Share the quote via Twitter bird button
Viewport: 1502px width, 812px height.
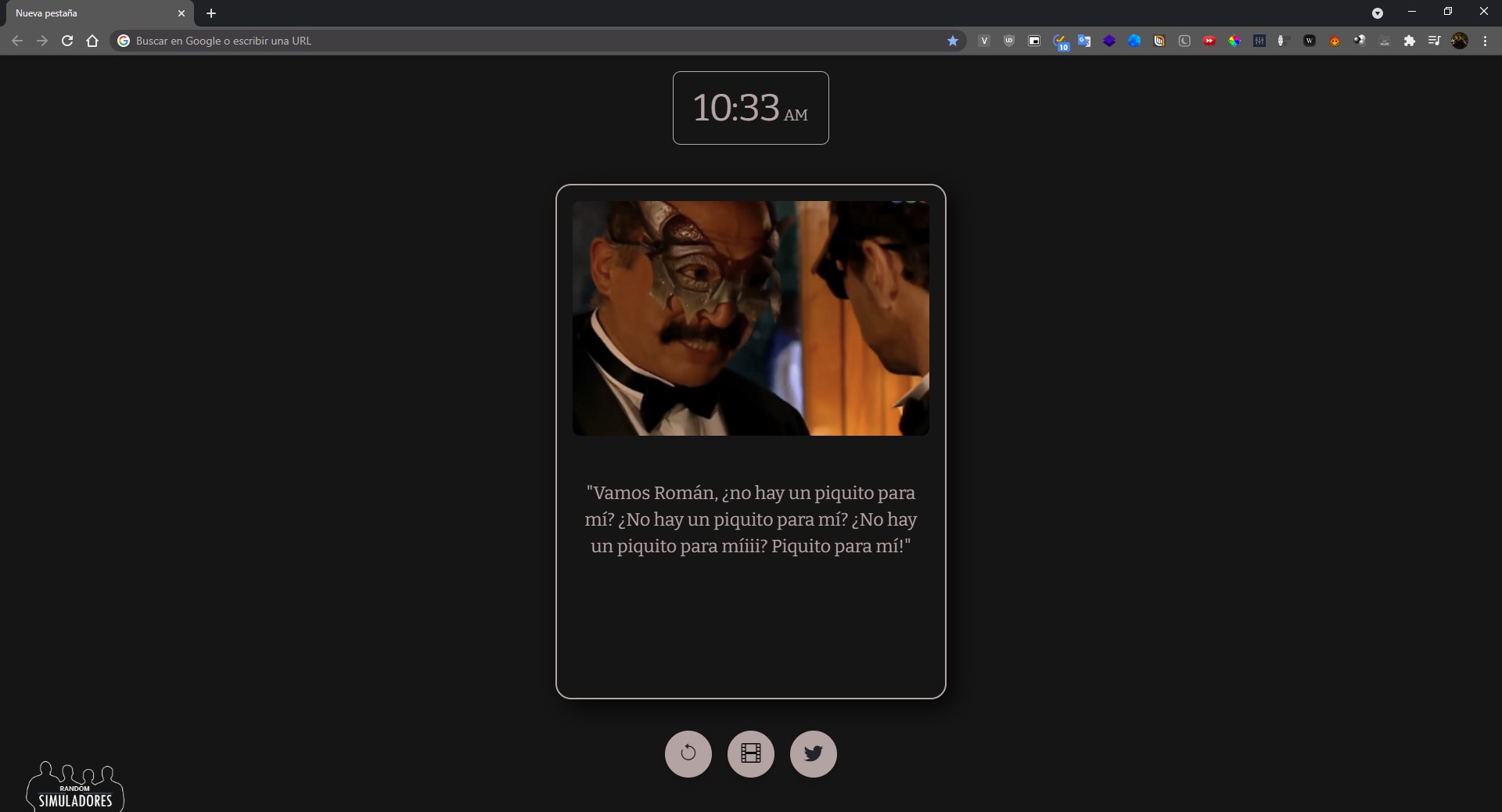(813, 753)
